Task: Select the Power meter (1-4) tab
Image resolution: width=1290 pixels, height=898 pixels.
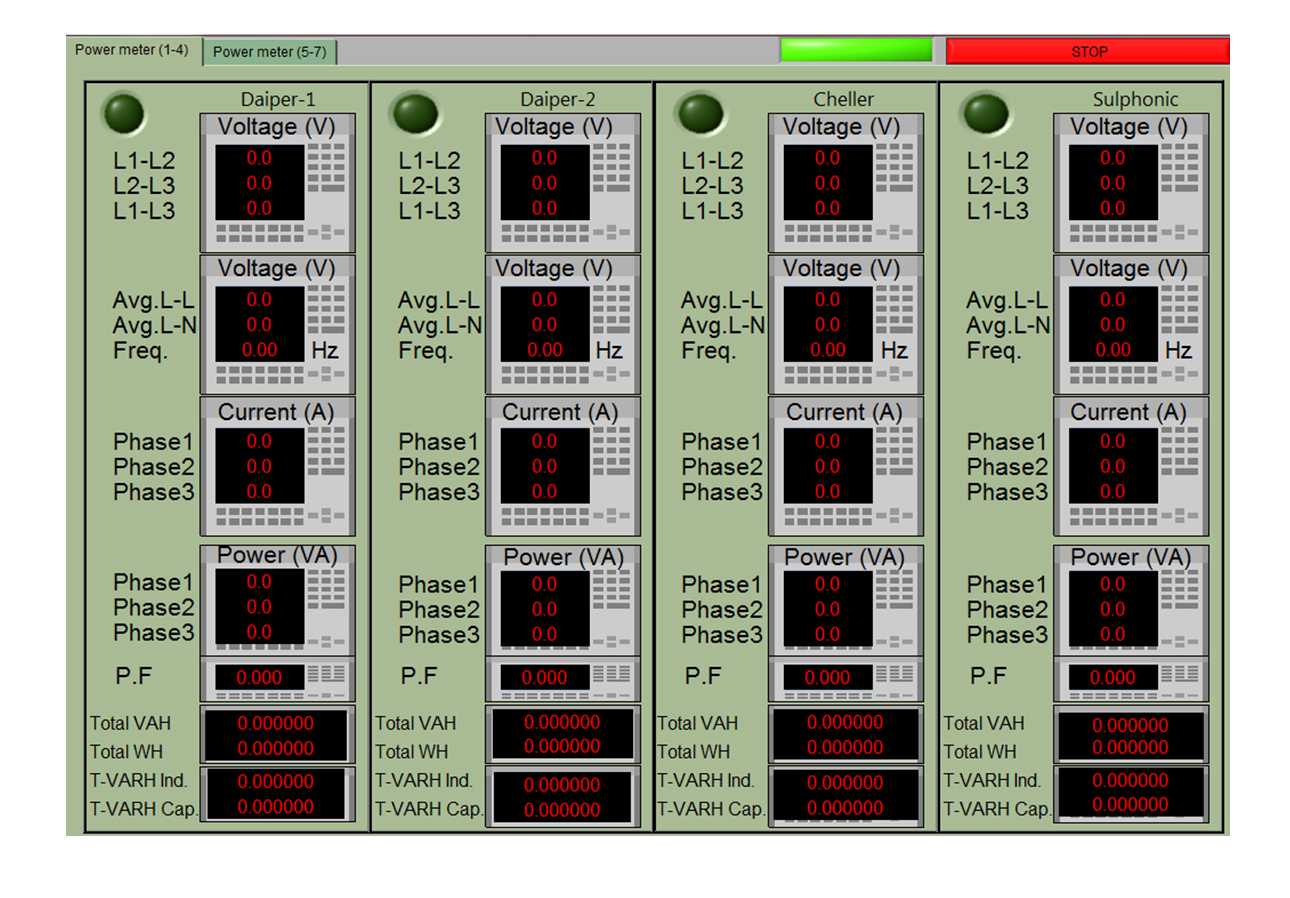Action: tap(131, 50)
